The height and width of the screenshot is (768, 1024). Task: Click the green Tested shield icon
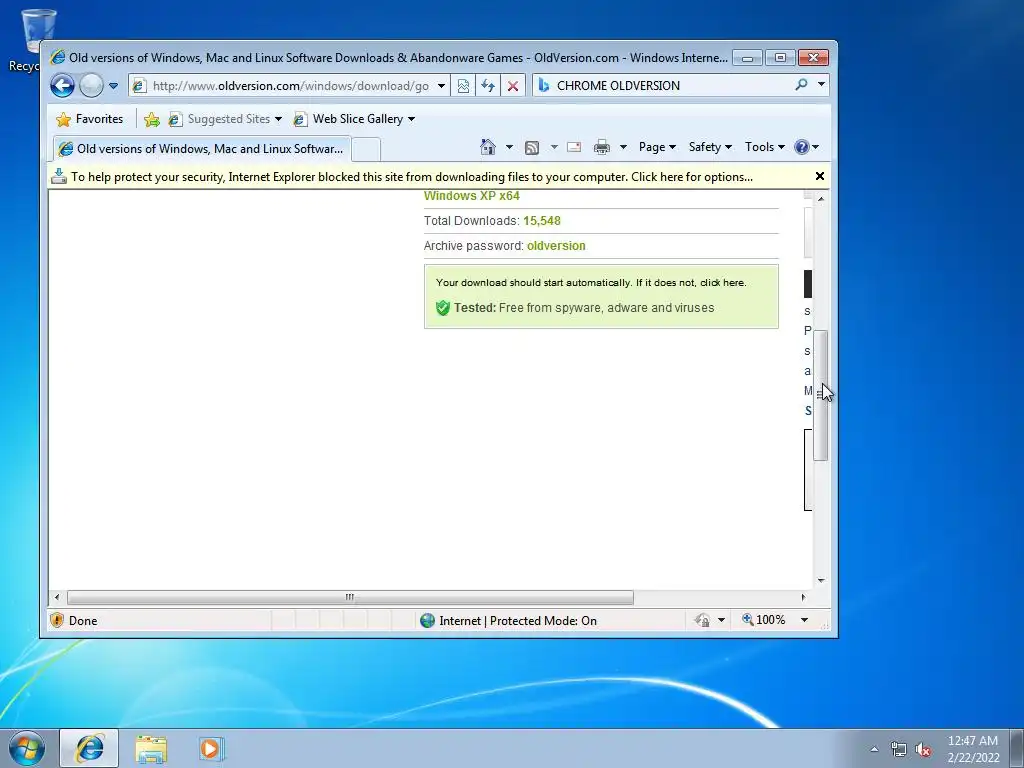(443, 308)
